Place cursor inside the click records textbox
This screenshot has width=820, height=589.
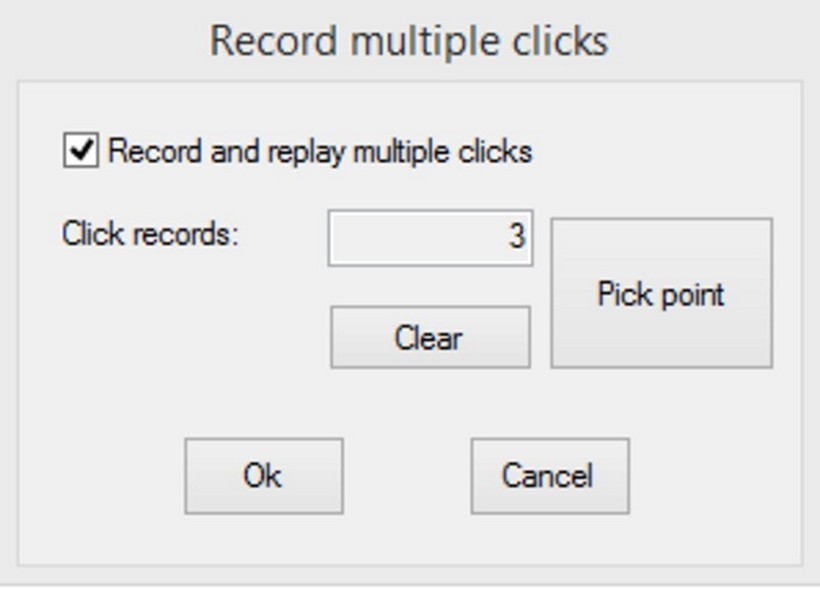click(430, 238)
